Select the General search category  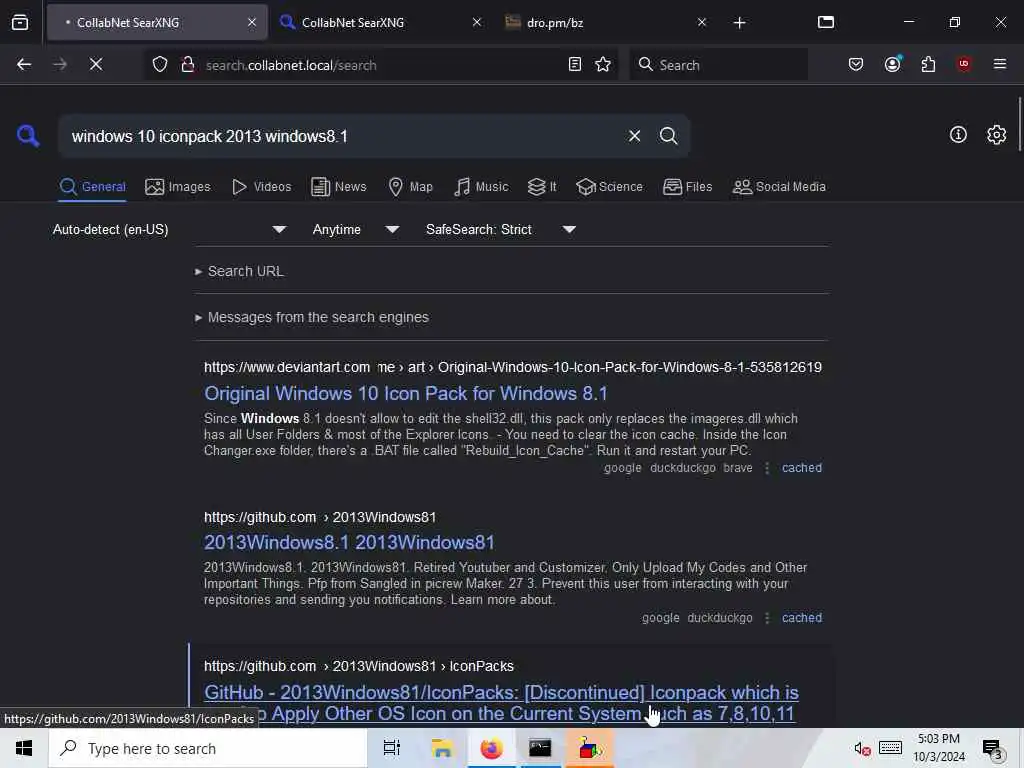[x=92, y=187]
